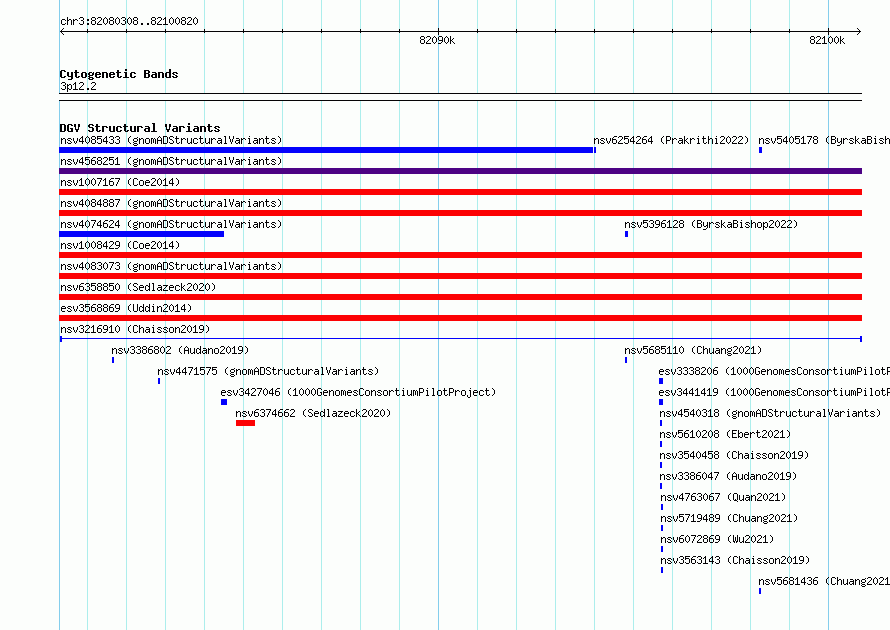890x630 pixels.
Task: Open the esv3568869 (Uddin2014) label
Action: click(126, 308)
